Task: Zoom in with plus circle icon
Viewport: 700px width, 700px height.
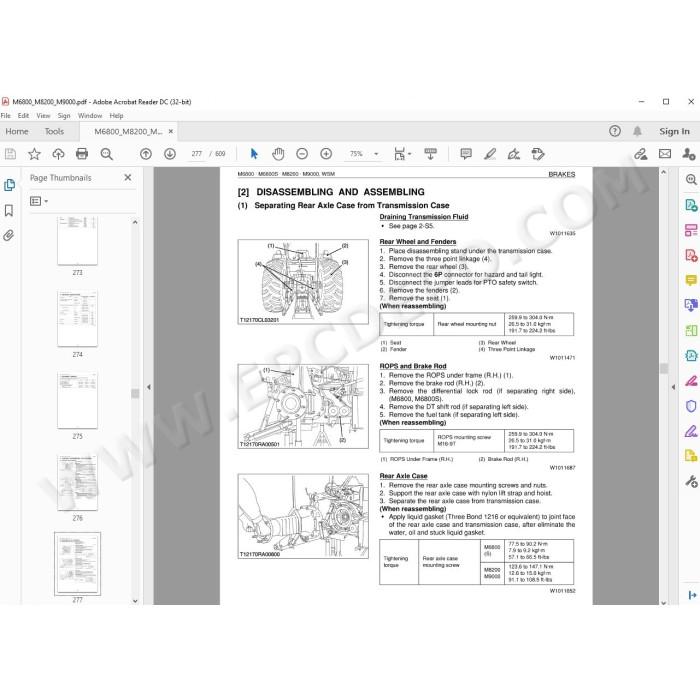Action: pyautogui.click(x=326, y=154)
